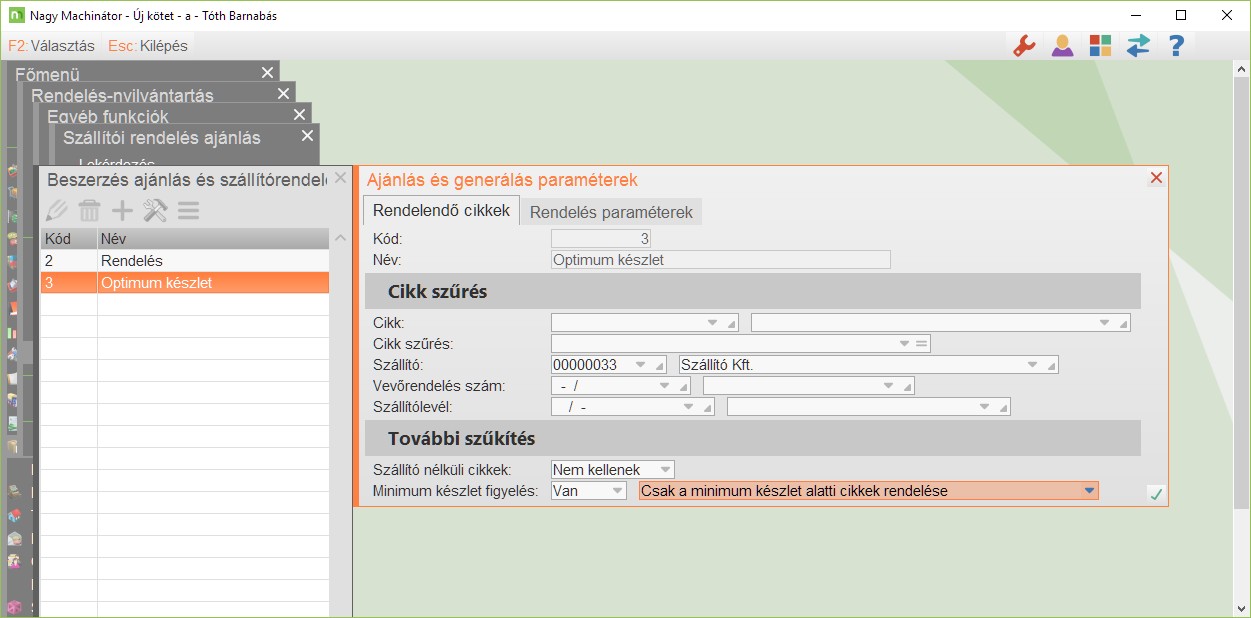Open the hamburger menu icon in list panel

coord(188,211)
